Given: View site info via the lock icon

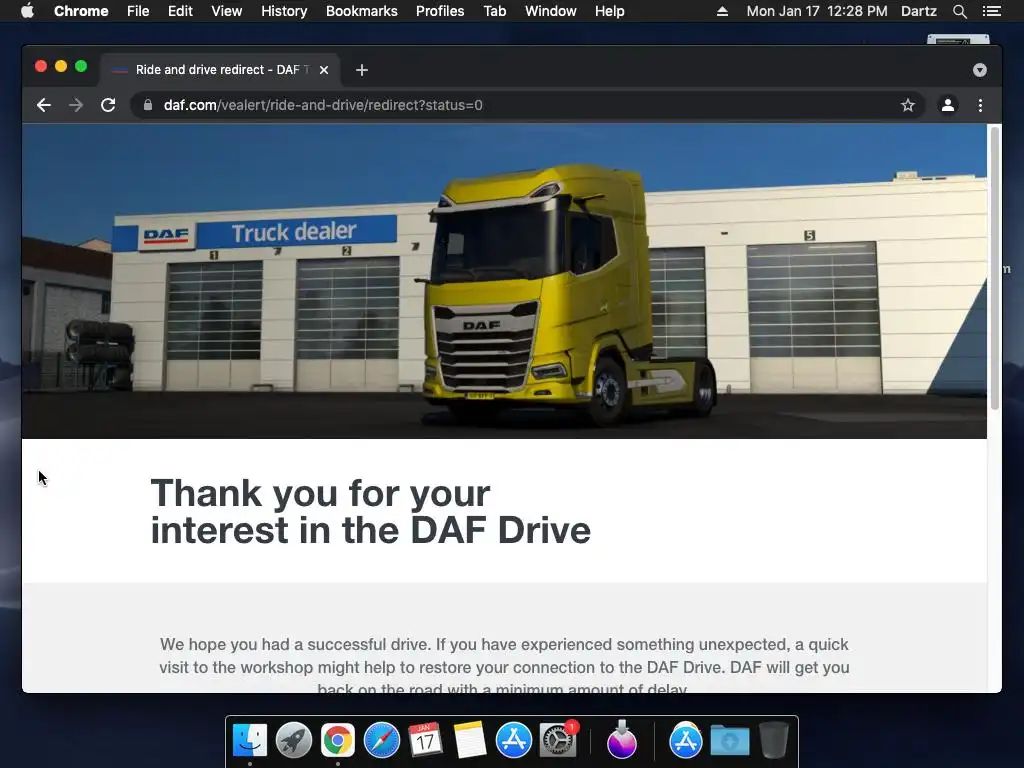Looking at the screenshot, I should [148, 105].
